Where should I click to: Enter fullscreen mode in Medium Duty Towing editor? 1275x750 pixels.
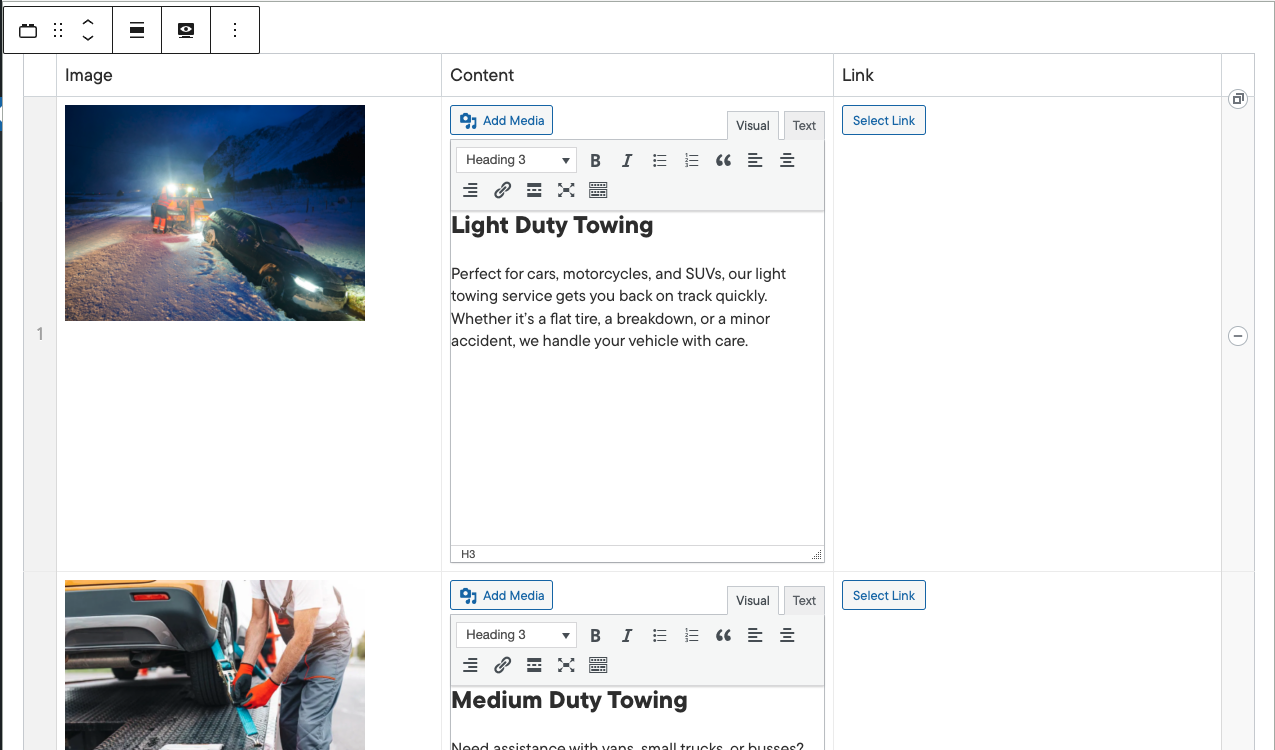tap(566, 665)
